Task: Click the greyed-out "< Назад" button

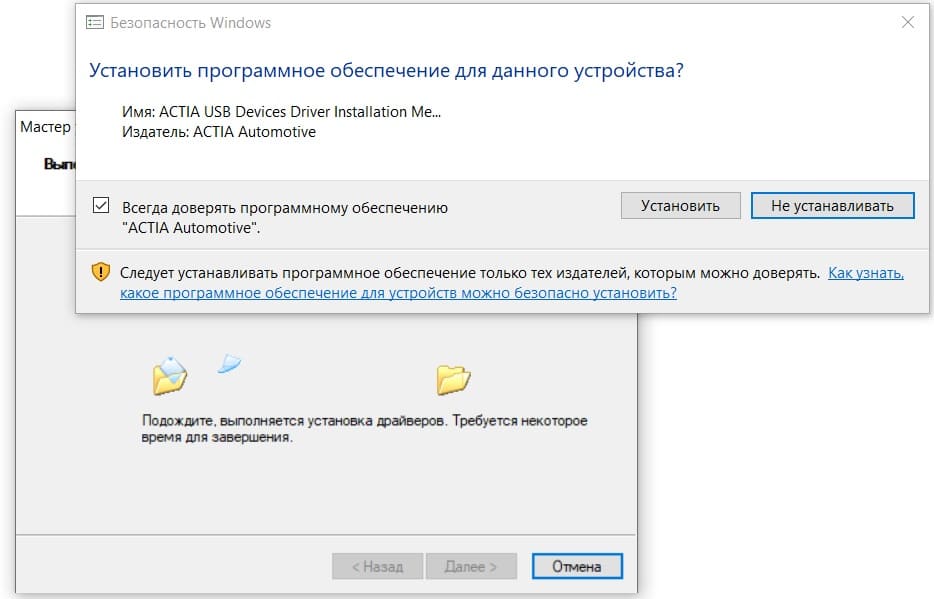Action: click(376, 566)
